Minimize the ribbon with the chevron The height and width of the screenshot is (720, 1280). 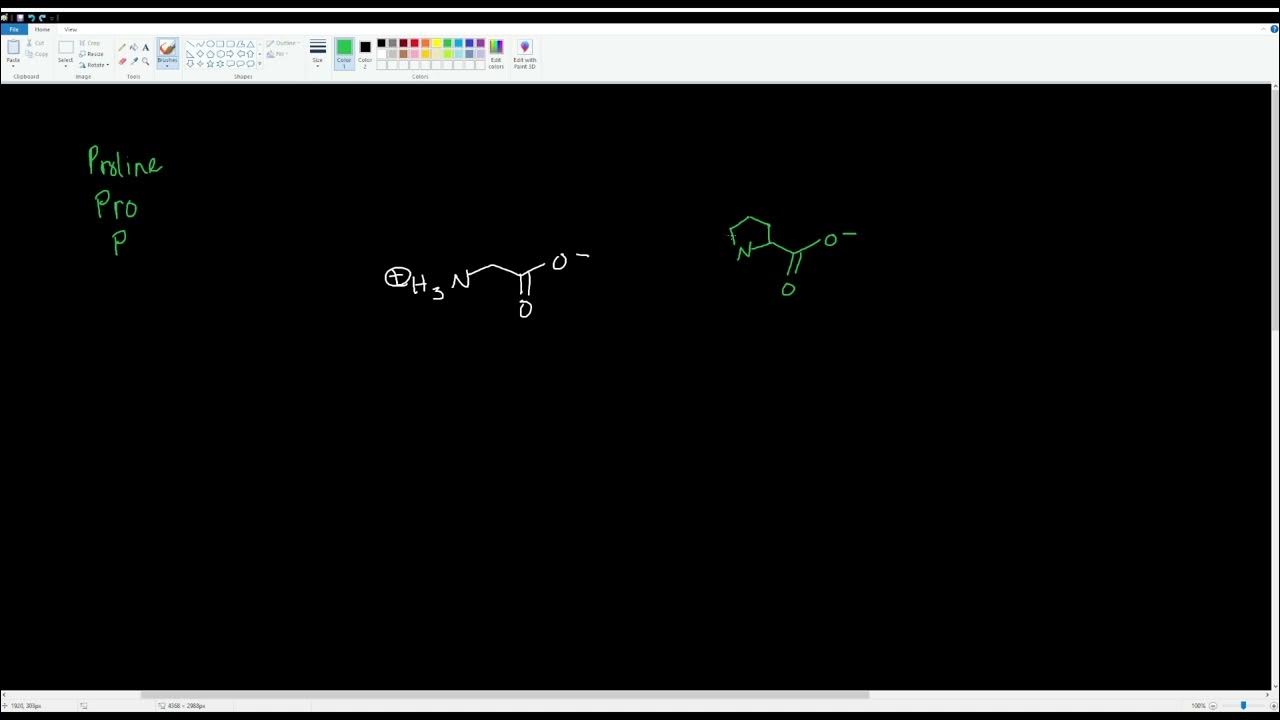click(x=1262, y=29)
